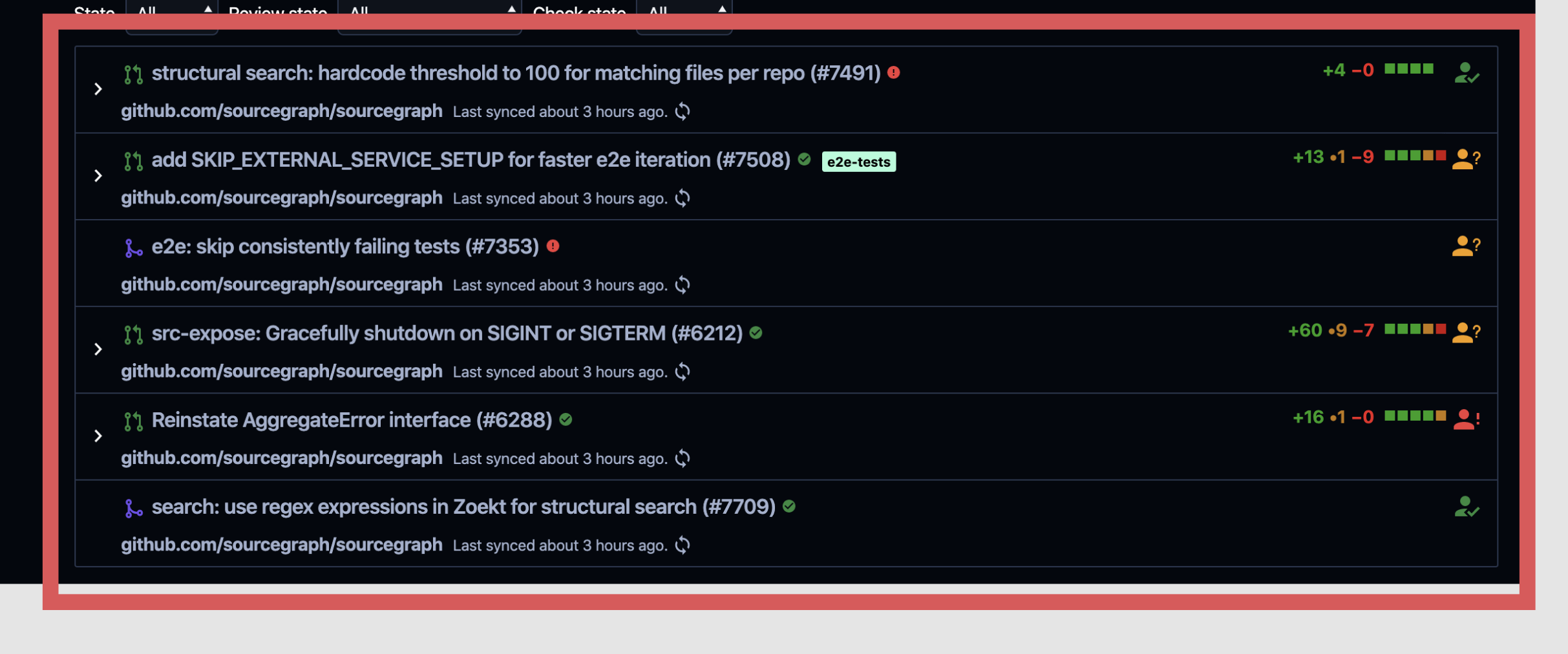Click the sync refresh icon in the #7508 row
The height and width of the screenshot is (654, 1568).
point(683,198)
